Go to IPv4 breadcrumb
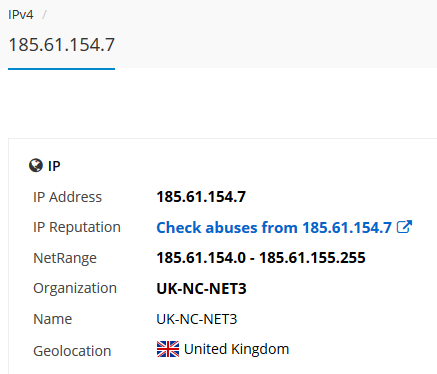 pyautogui.click(x=21, y=15)
